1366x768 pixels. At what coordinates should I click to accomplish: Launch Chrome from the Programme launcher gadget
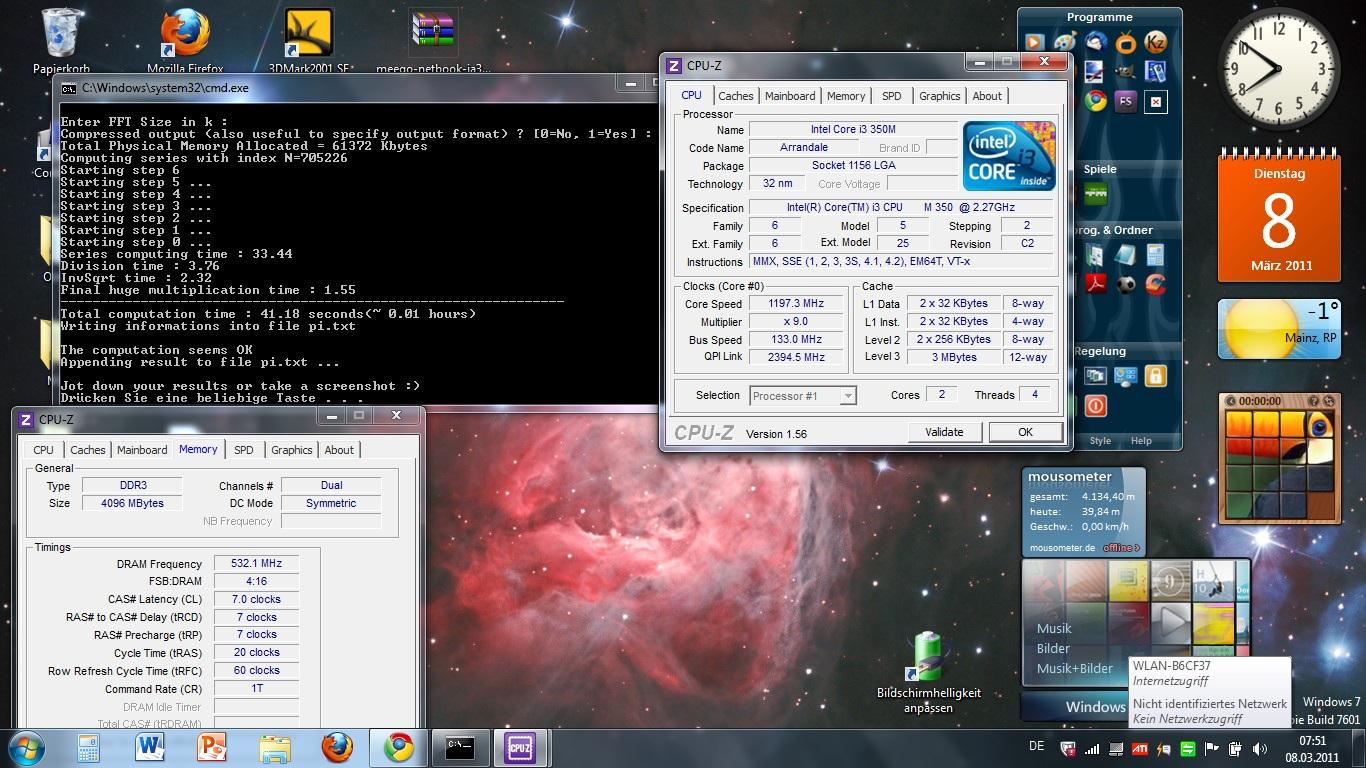click(x=1095, y=101)
